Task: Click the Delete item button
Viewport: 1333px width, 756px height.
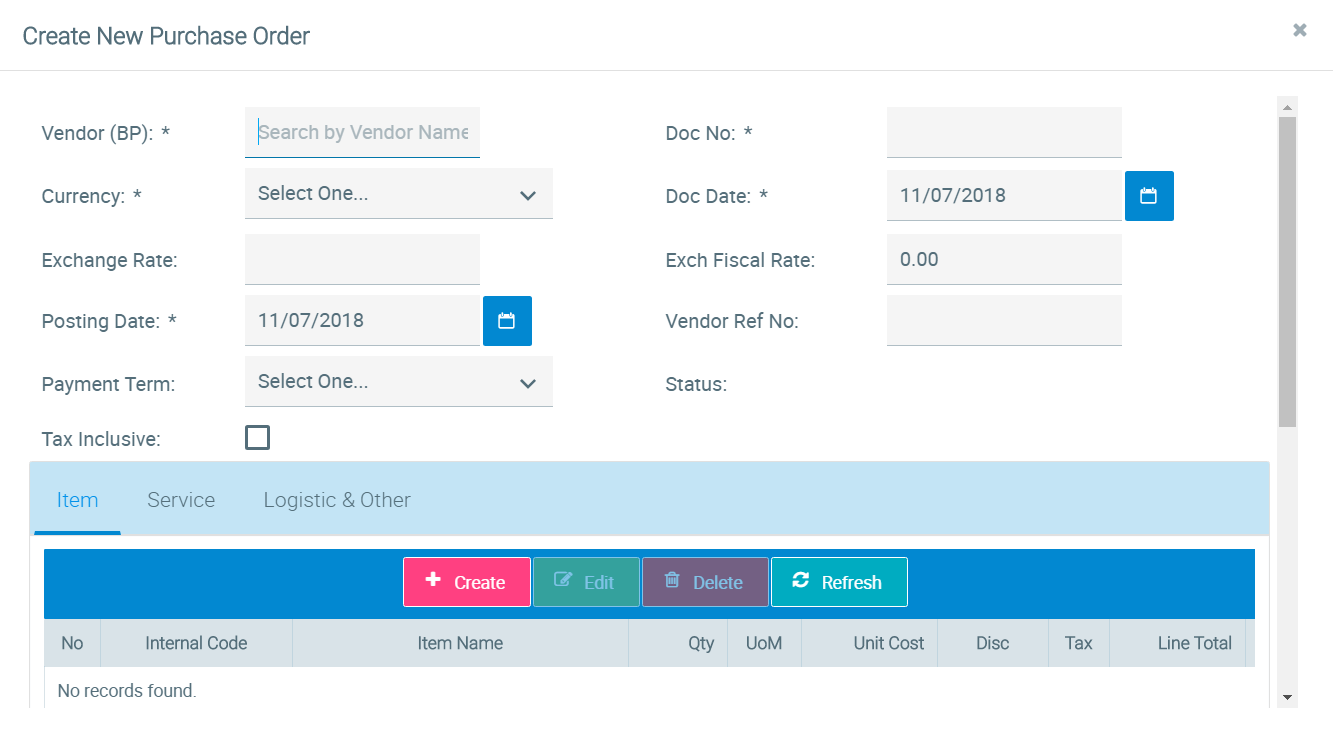Action: pos(705,582)
